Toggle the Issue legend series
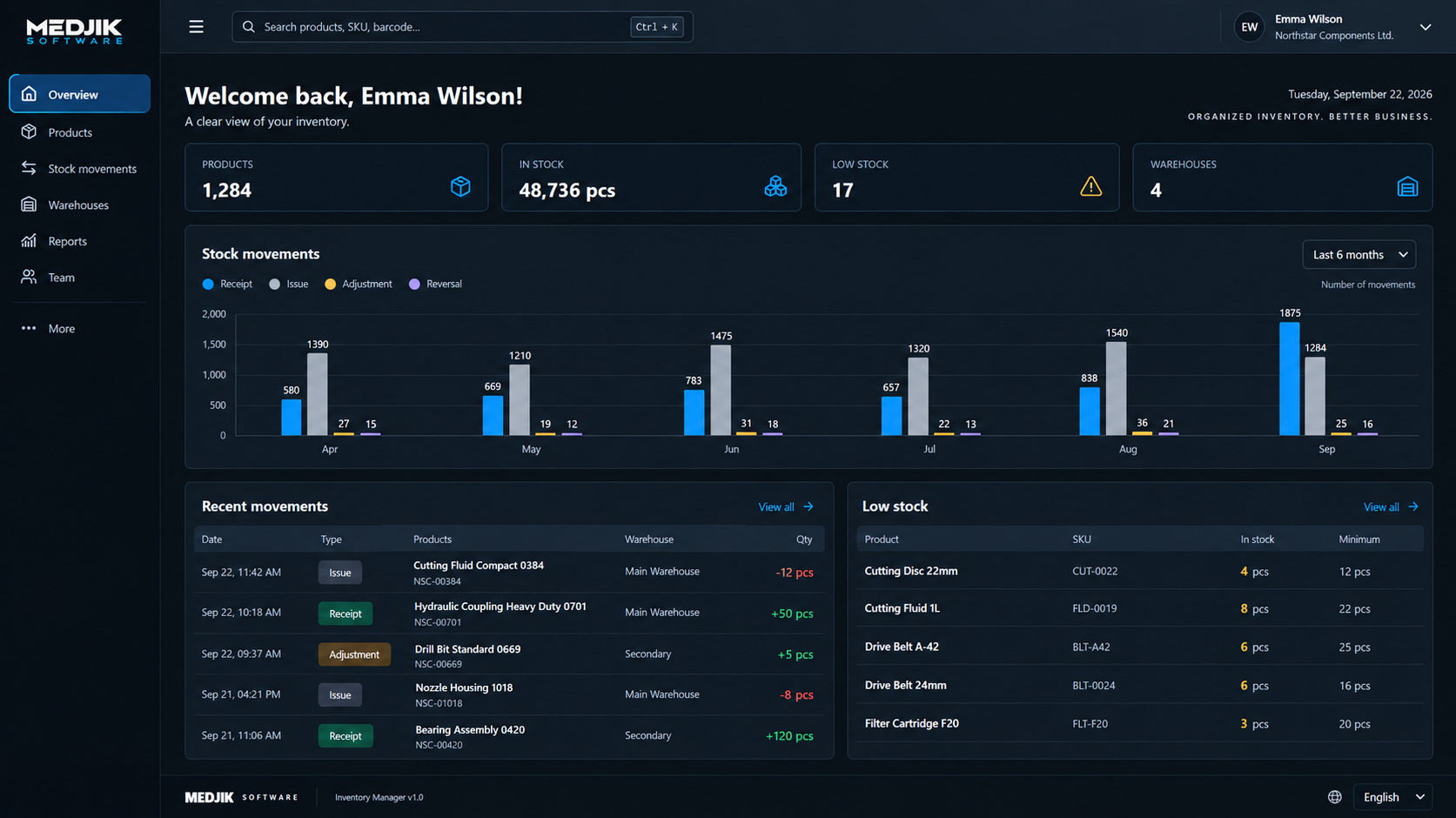1456x818 pixels. click(289, 284)
